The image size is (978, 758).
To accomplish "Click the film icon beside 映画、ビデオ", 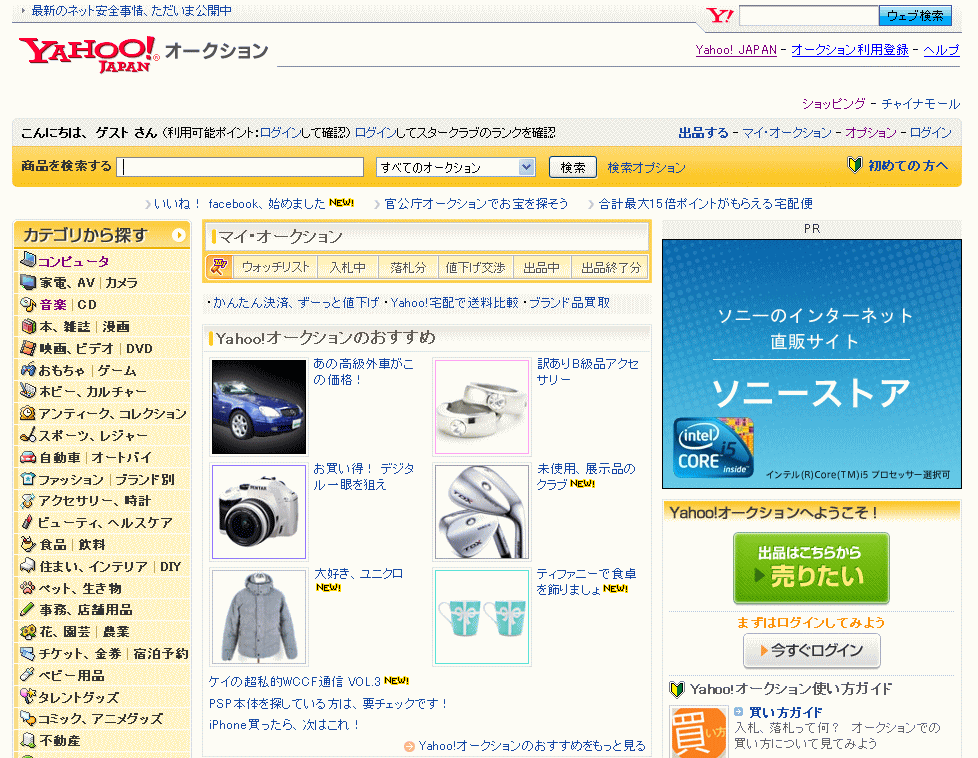I will point(28,348).
